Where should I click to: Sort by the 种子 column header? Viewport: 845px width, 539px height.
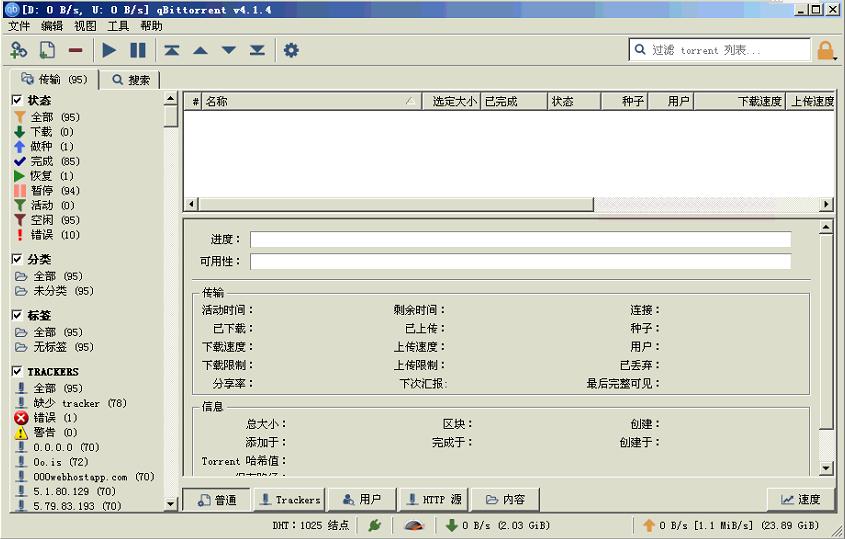pyautogui.click(x=625, y=101)
